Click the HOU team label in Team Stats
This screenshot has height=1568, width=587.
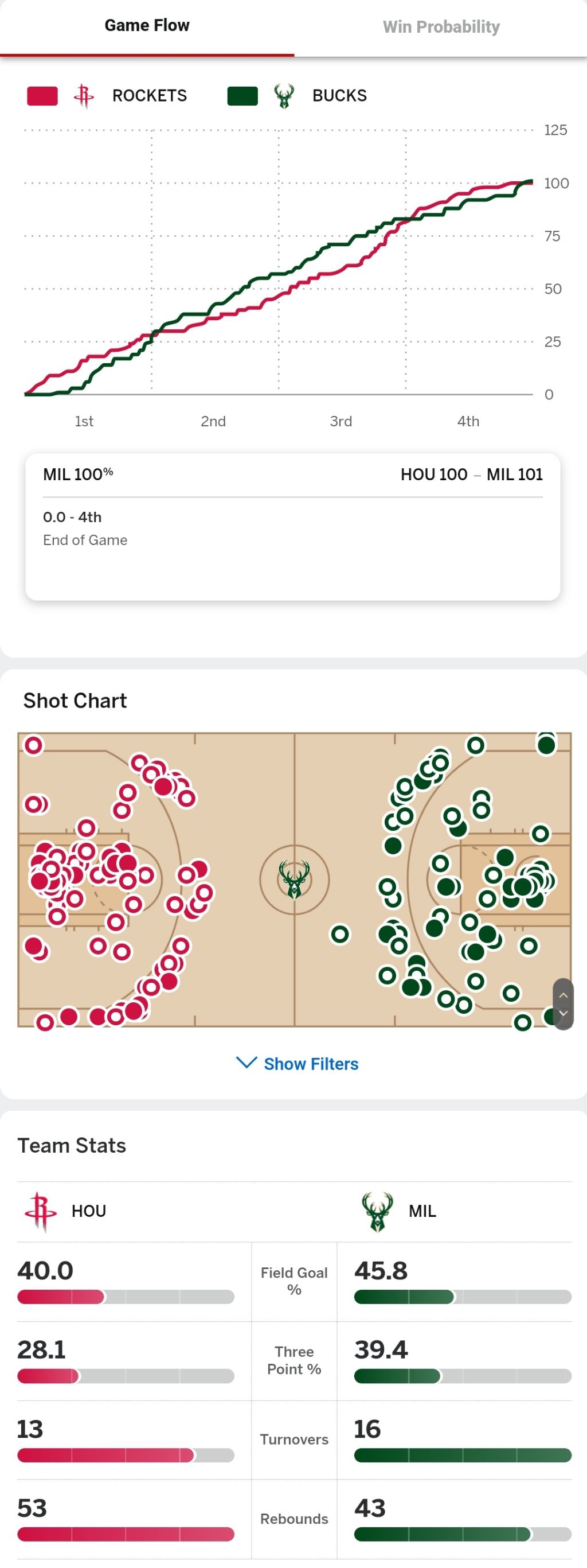(x=89, y=1211)
